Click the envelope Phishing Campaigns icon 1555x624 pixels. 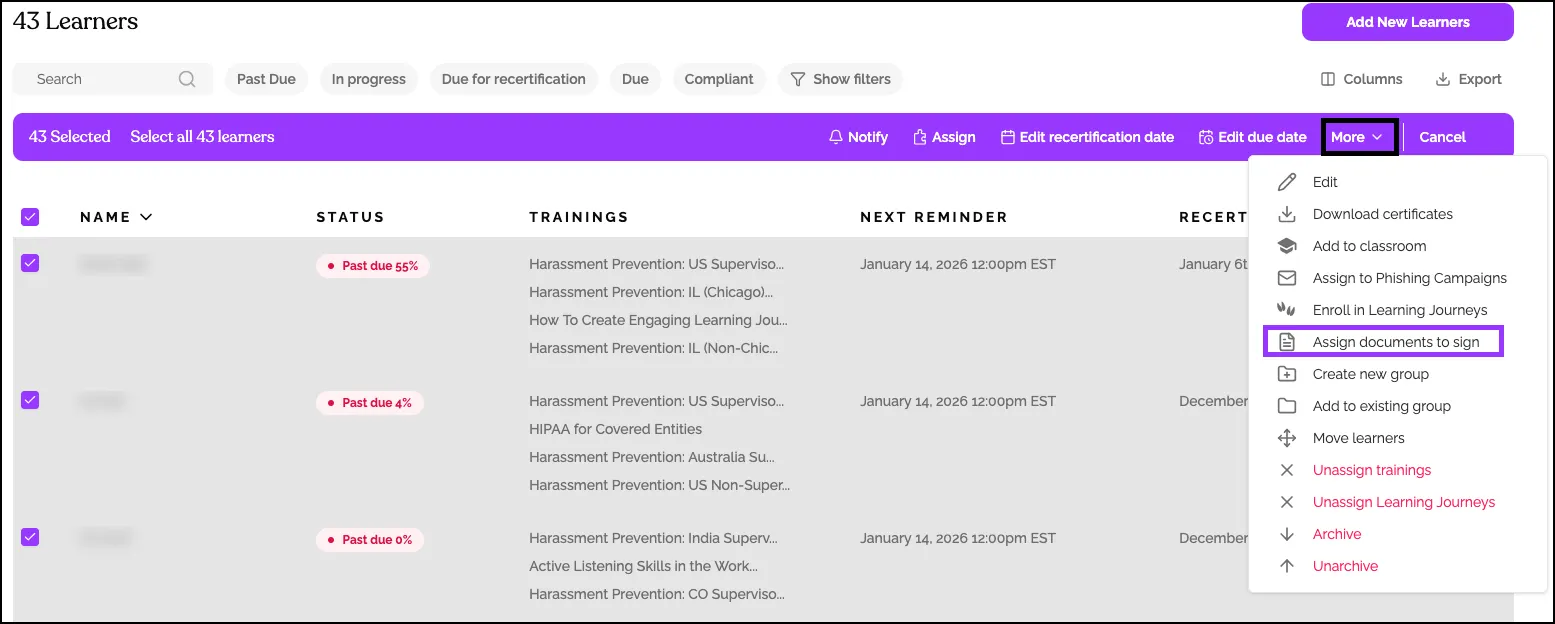1288,278
